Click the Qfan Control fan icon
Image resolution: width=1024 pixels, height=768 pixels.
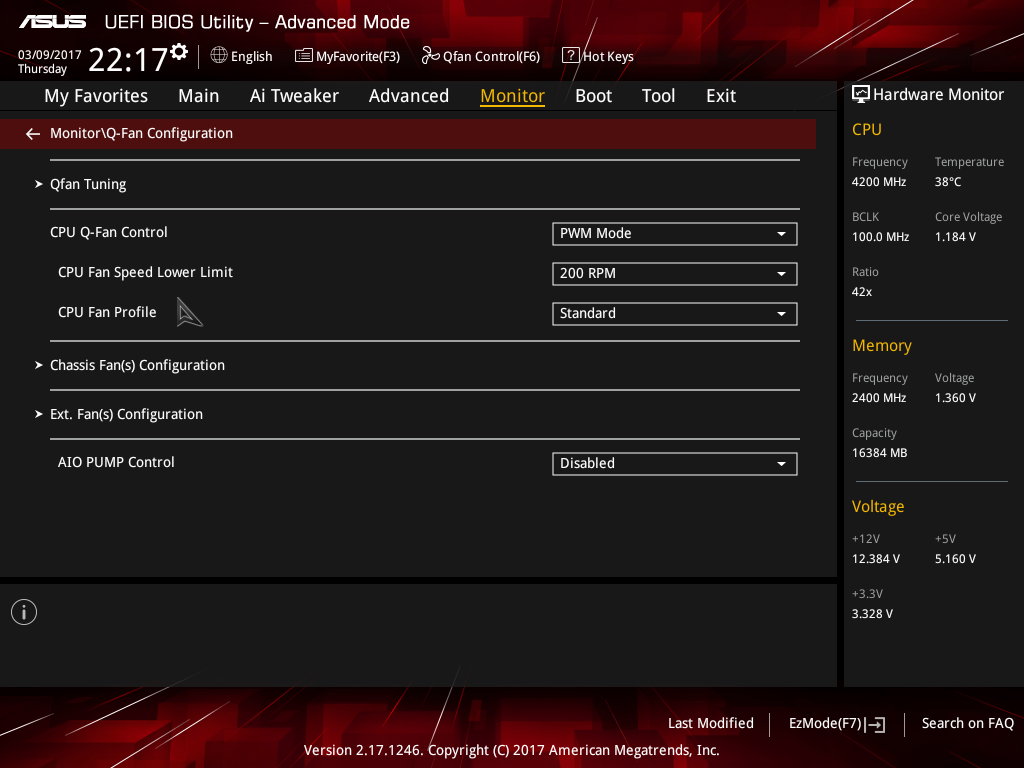point(430,56)
